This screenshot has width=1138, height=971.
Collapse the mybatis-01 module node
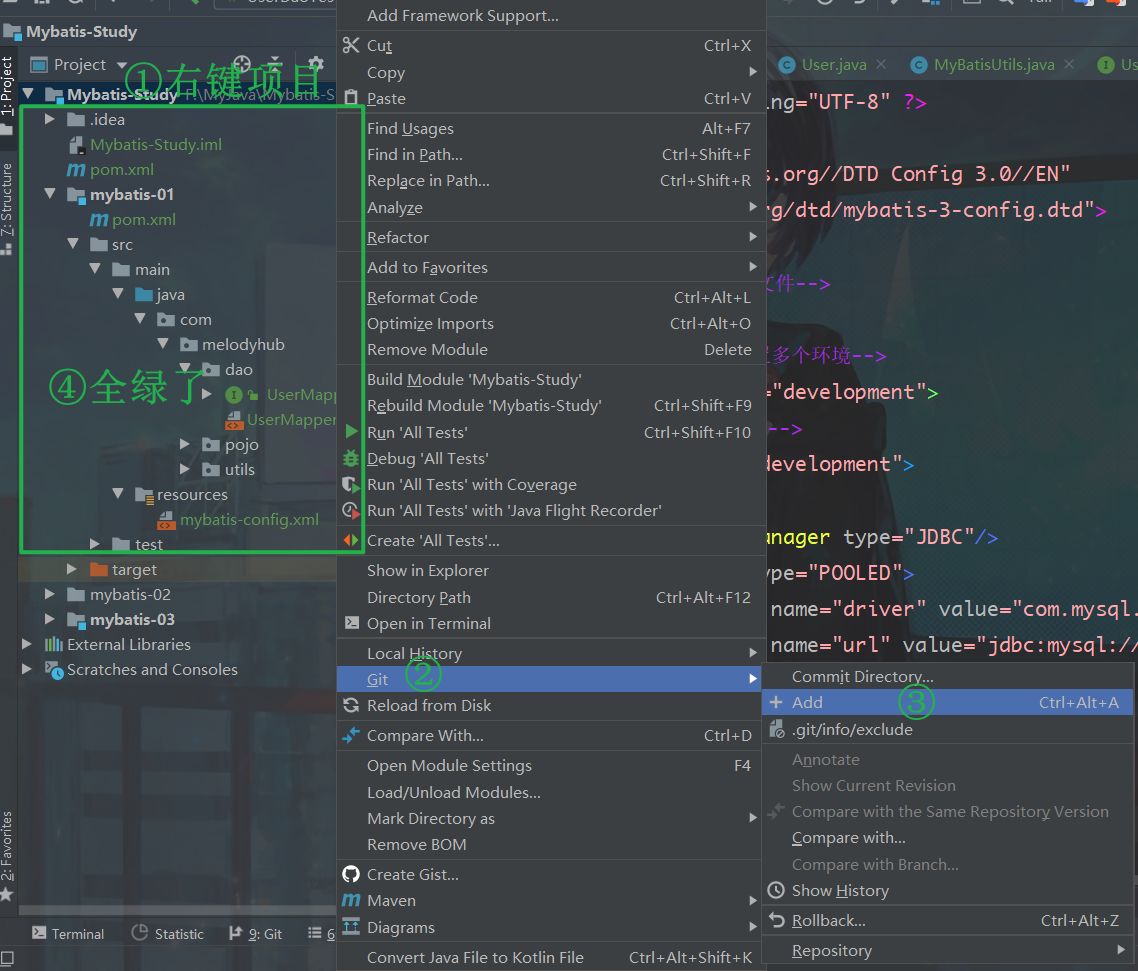(x=50, y=194)
